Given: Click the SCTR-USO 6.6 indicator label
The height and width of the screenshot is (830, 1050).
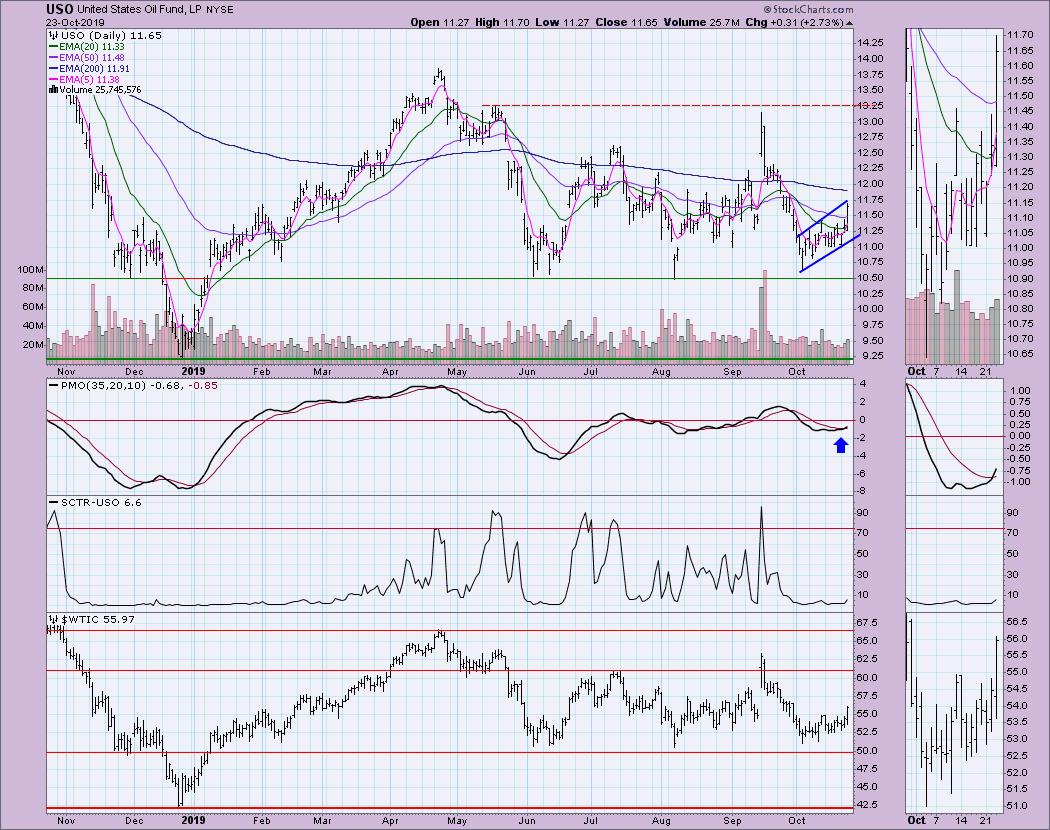Looking at the screenshot, I should [x=95, y=502].
